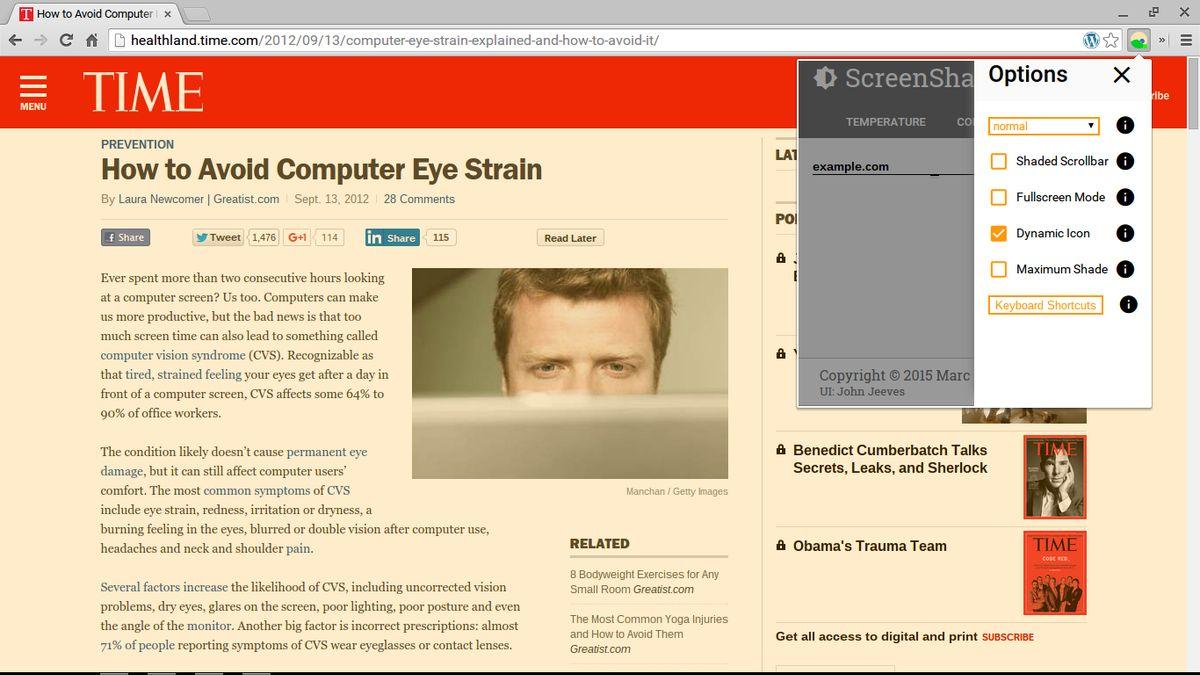Click the Tweet button
Viewport: 1200px width, 675px height.
click(218, 238)
